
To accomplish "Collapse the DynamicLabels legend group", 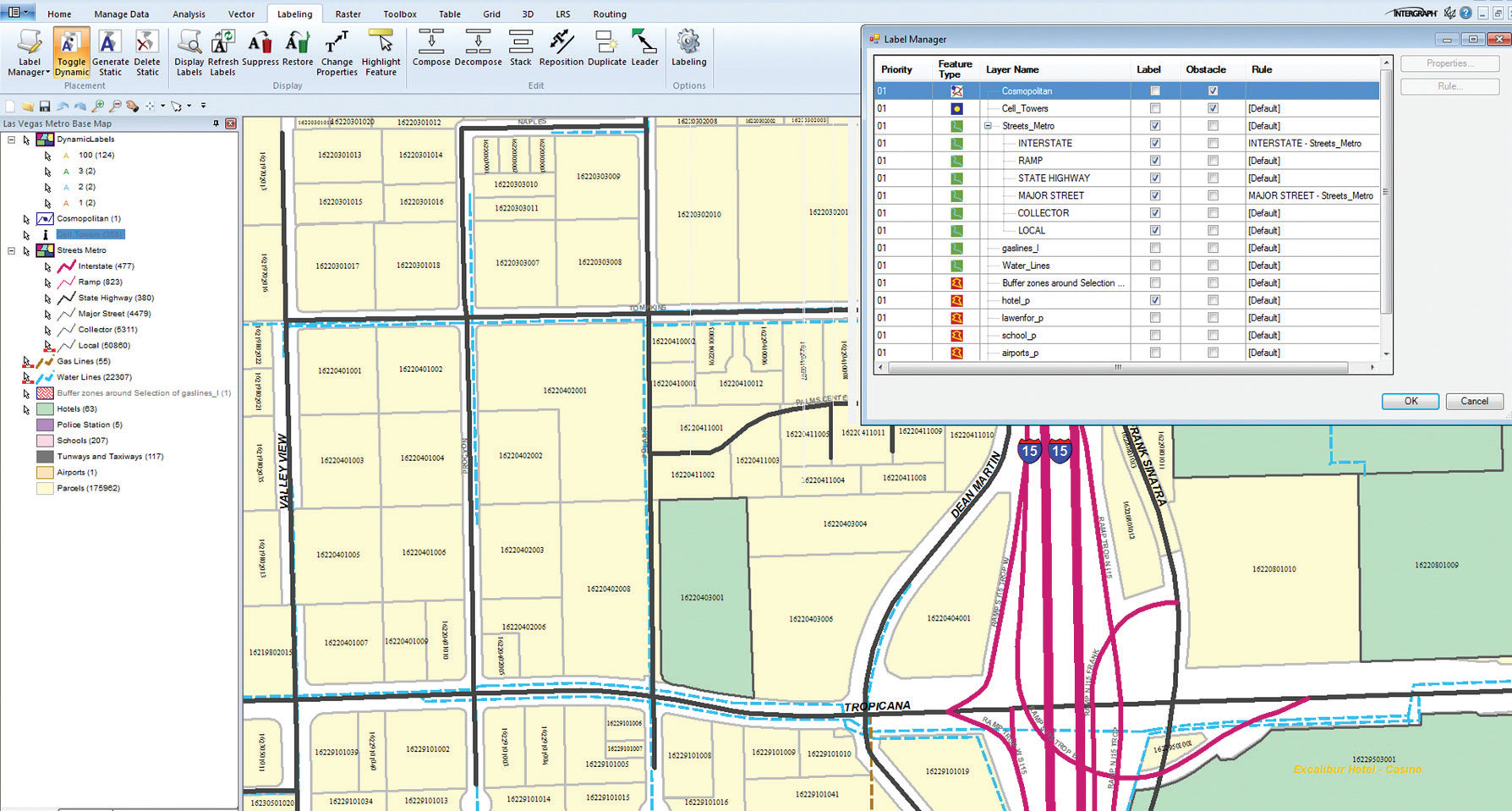I will (12, 140).
